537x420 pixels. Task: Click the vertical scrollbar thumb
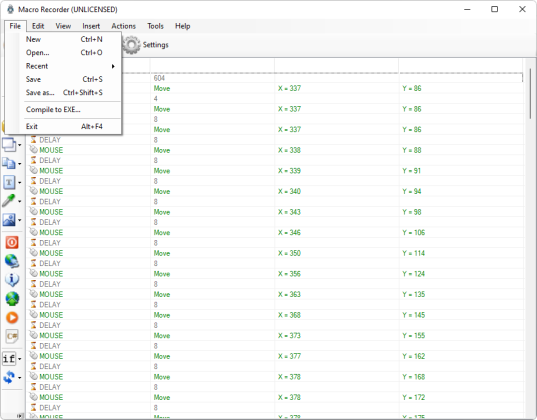click(x=530, y=94)
